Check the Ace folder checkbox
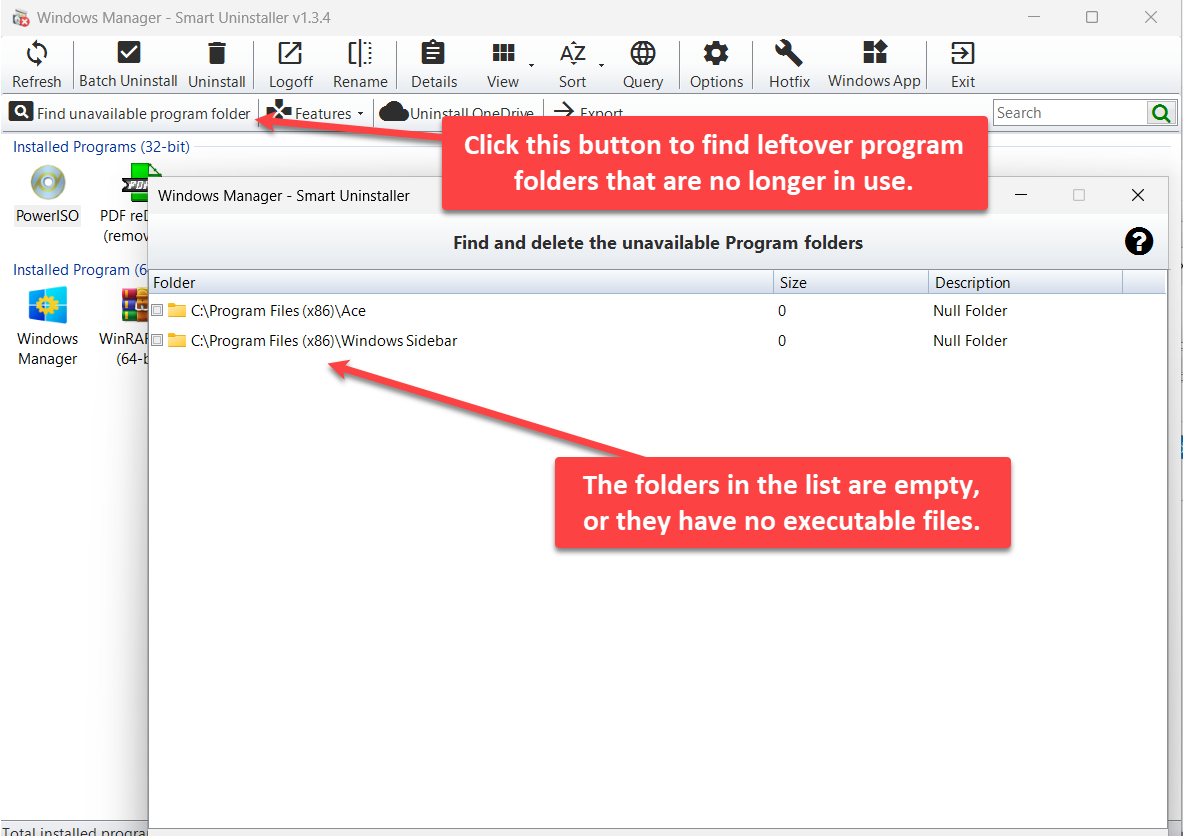This screenshot has height=836, width=1183. coord(157,310)
